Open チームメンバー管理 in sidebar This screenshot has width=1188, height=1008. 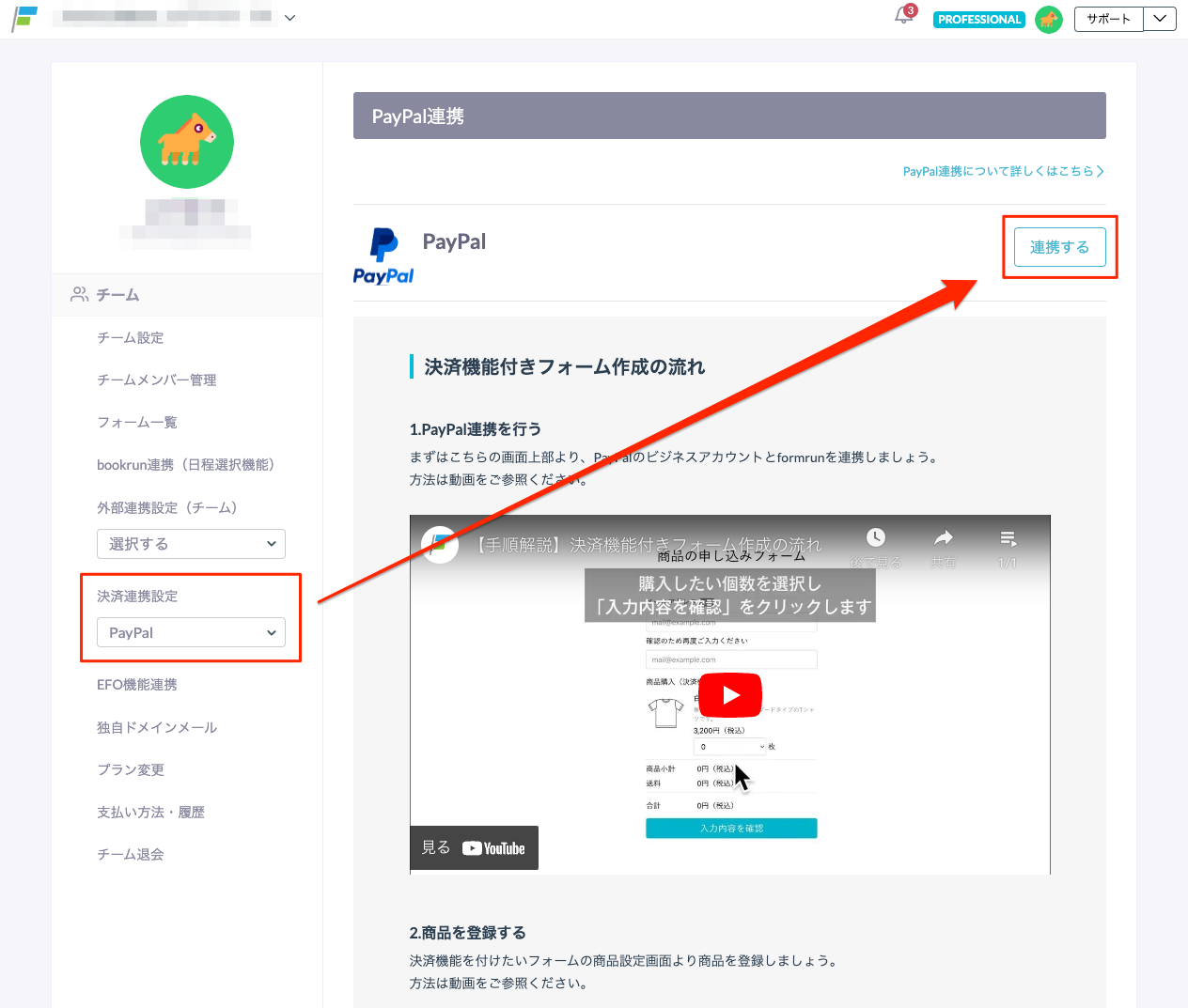[157, 380]
